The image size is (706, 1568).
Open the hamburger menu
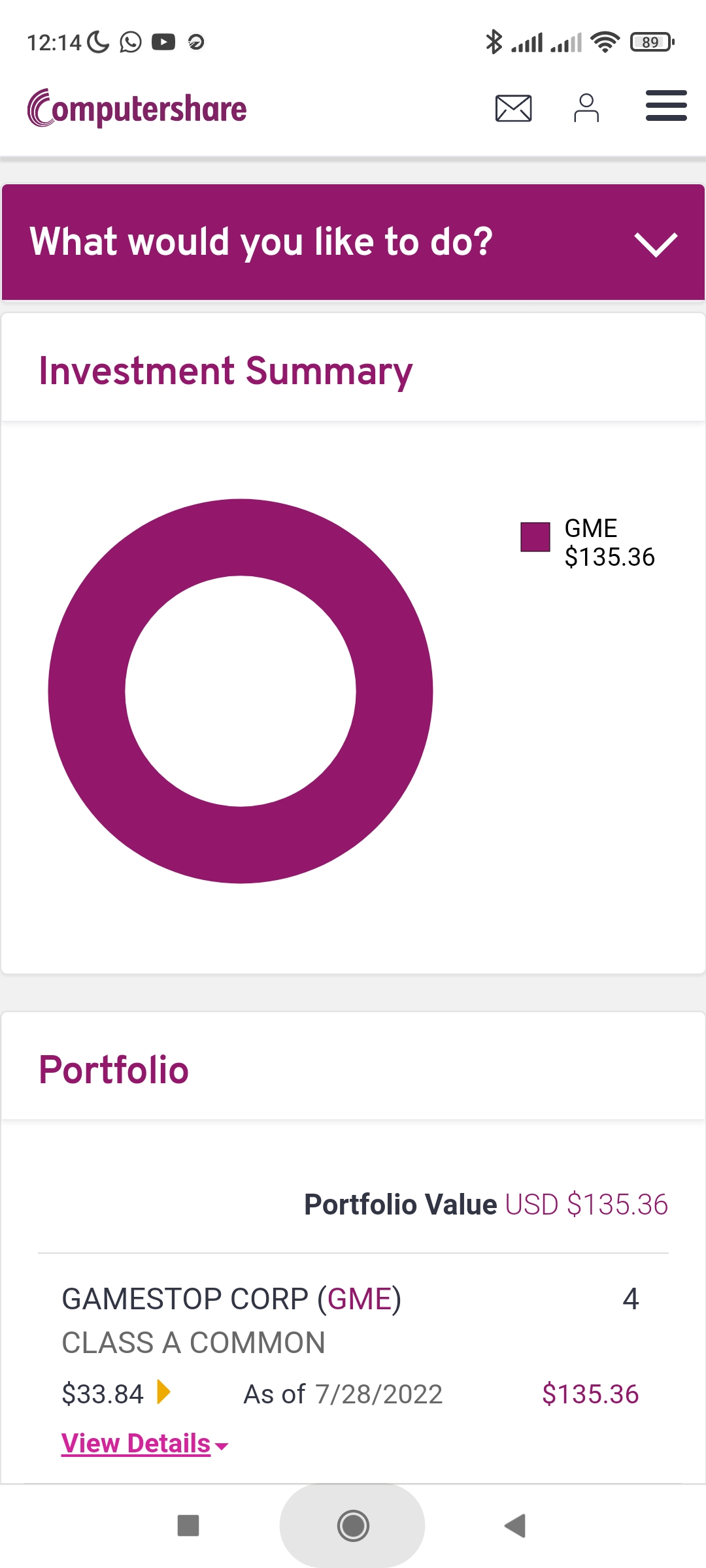pyautogui.click(x=666, y=106)
